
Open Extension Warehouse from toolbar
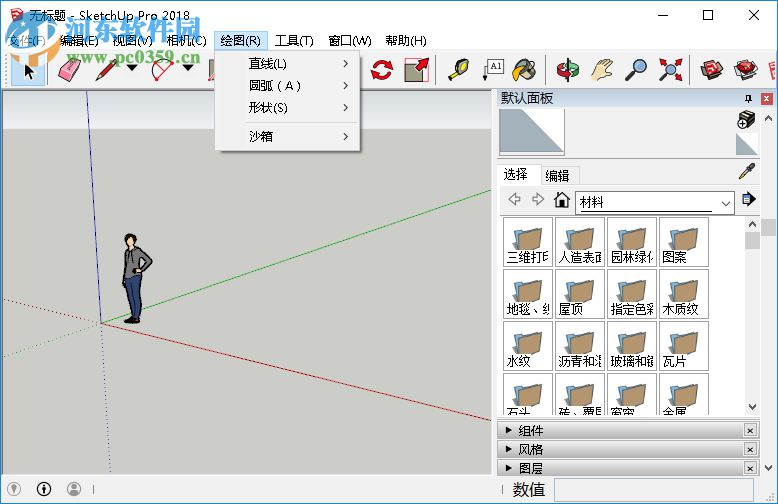click(x=746, y=70)
